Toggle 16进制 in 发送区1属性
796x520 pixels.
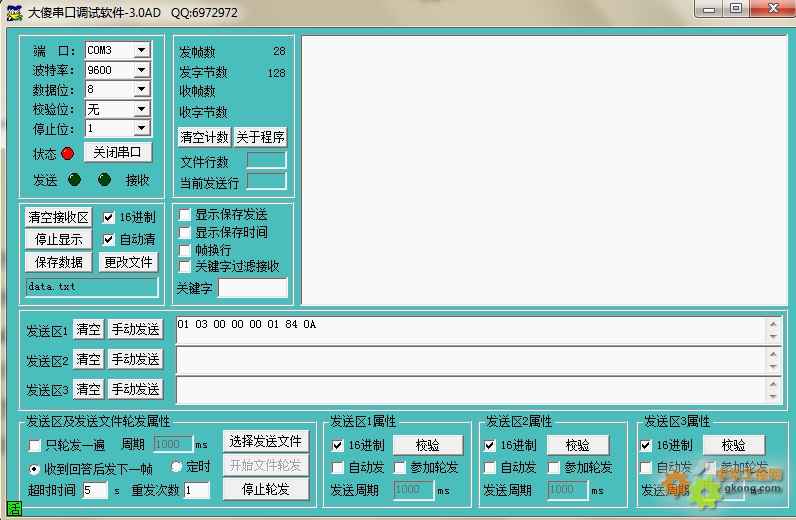point(337,445)
